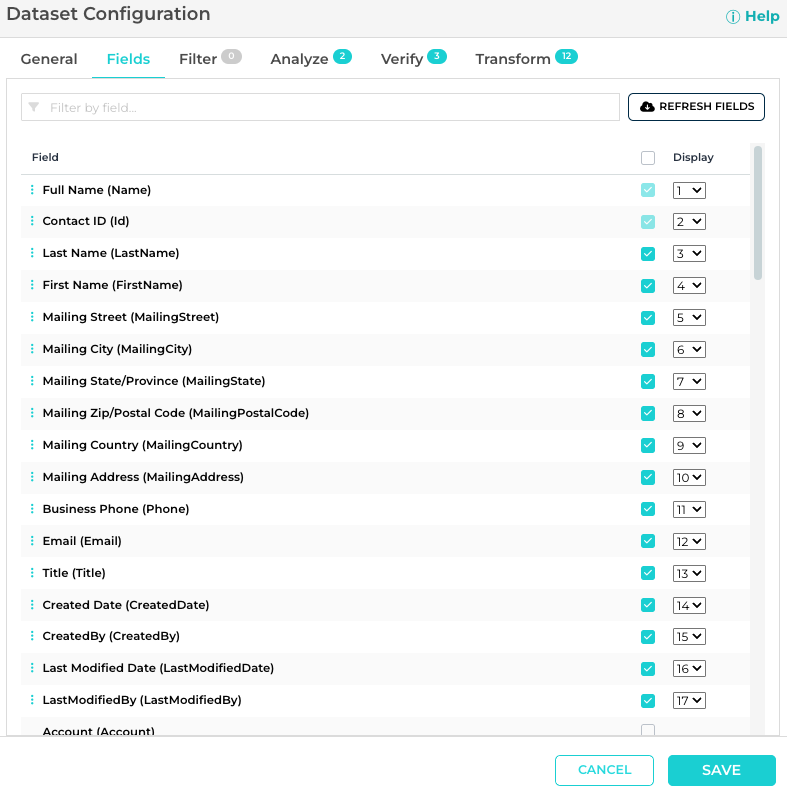787x794 pixels.
Task: Click the drag handle for Last Name row
Action: click(32, 253)
